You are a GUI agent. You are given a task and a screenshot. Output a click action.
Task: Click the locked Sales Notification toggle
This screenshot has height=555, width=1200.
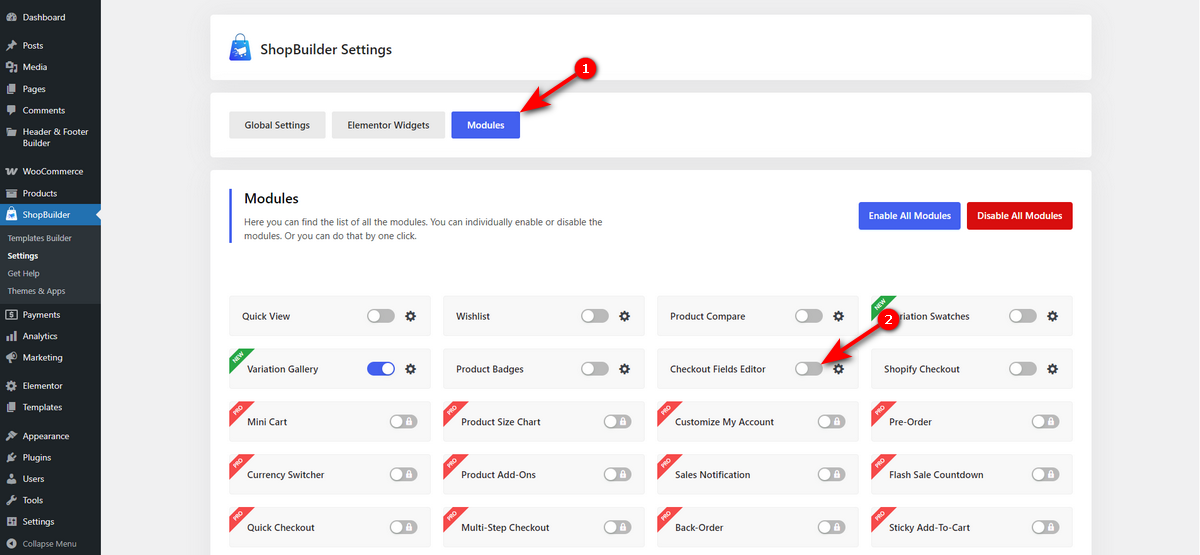pyautogui.click(x=831, y=475)
